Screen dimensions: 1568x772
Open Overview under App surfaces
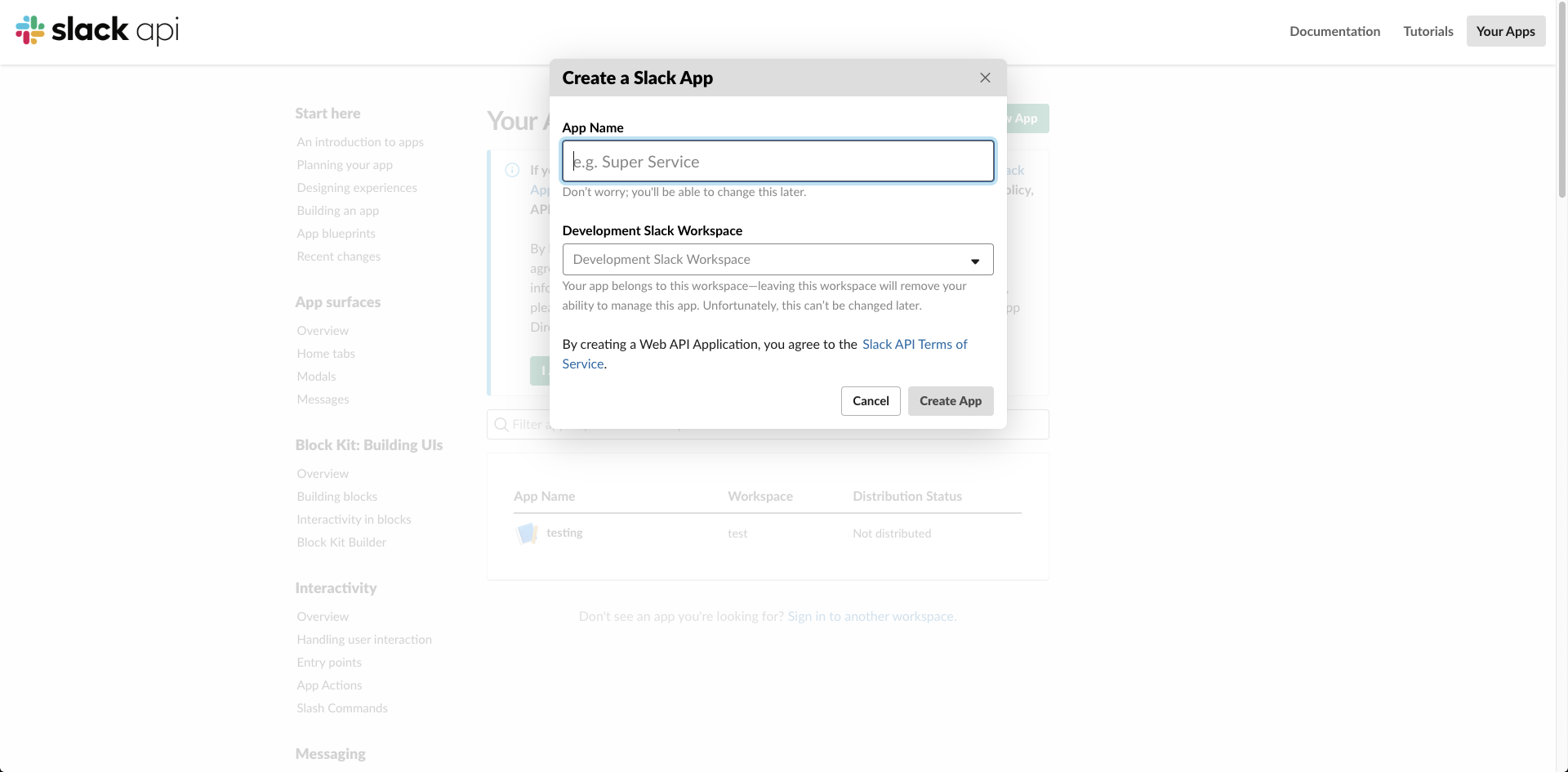pos(323,331)
